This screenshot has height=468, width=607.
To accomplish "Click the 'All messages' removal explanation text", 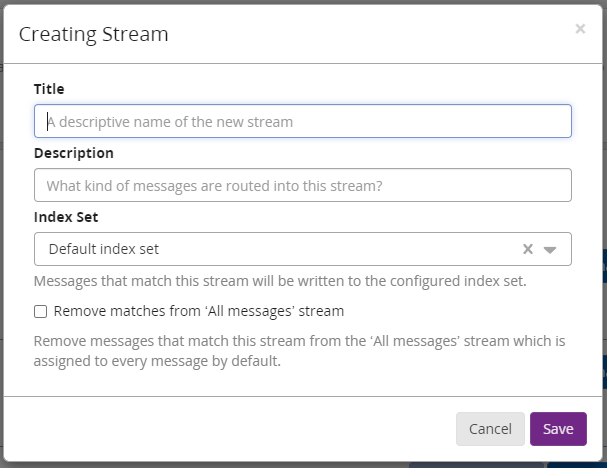I will 299,351.
